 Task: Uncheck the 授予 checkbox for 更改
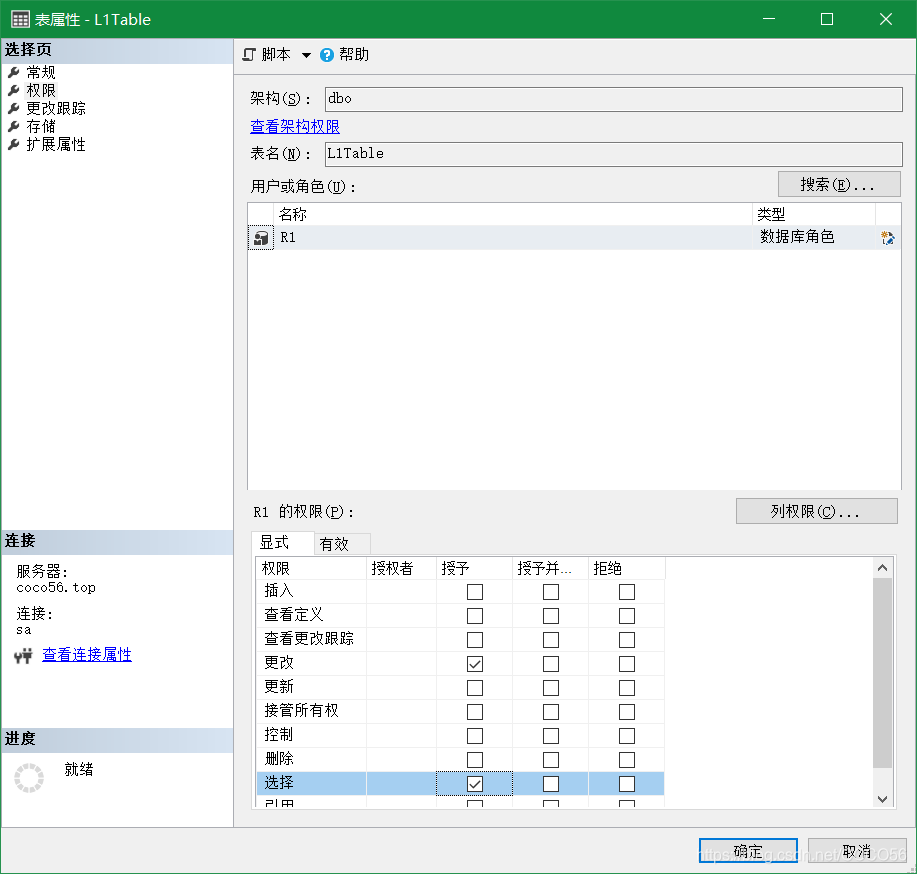click(474, 663)
